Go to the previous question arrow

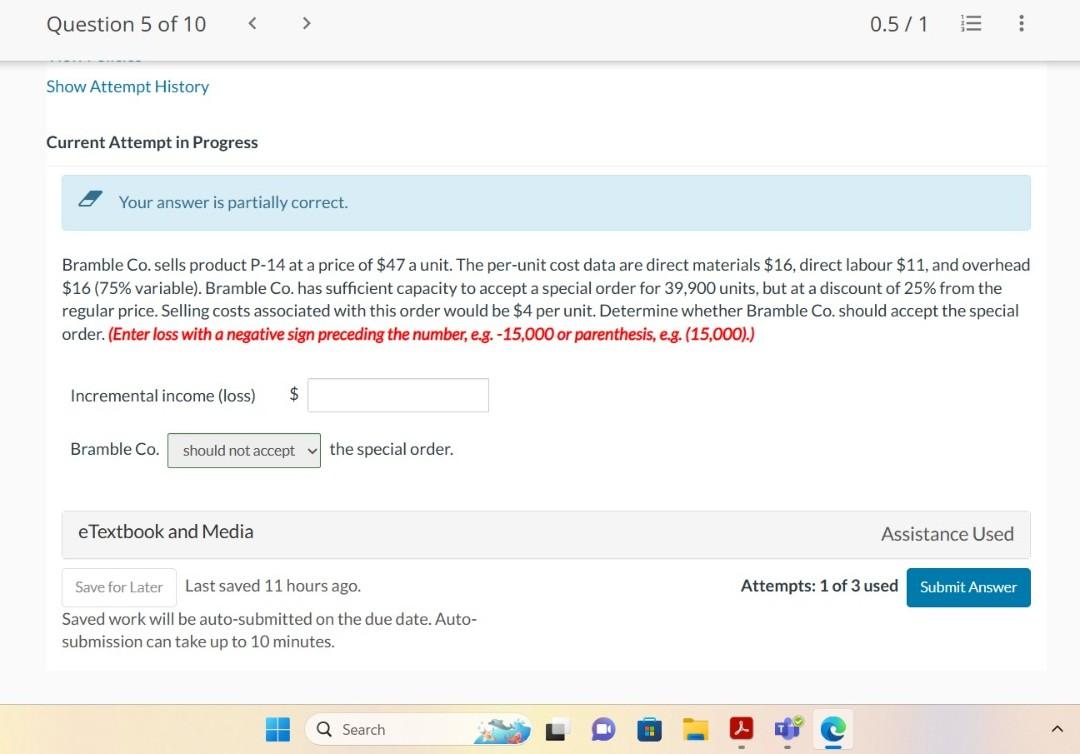pos(252,23)
